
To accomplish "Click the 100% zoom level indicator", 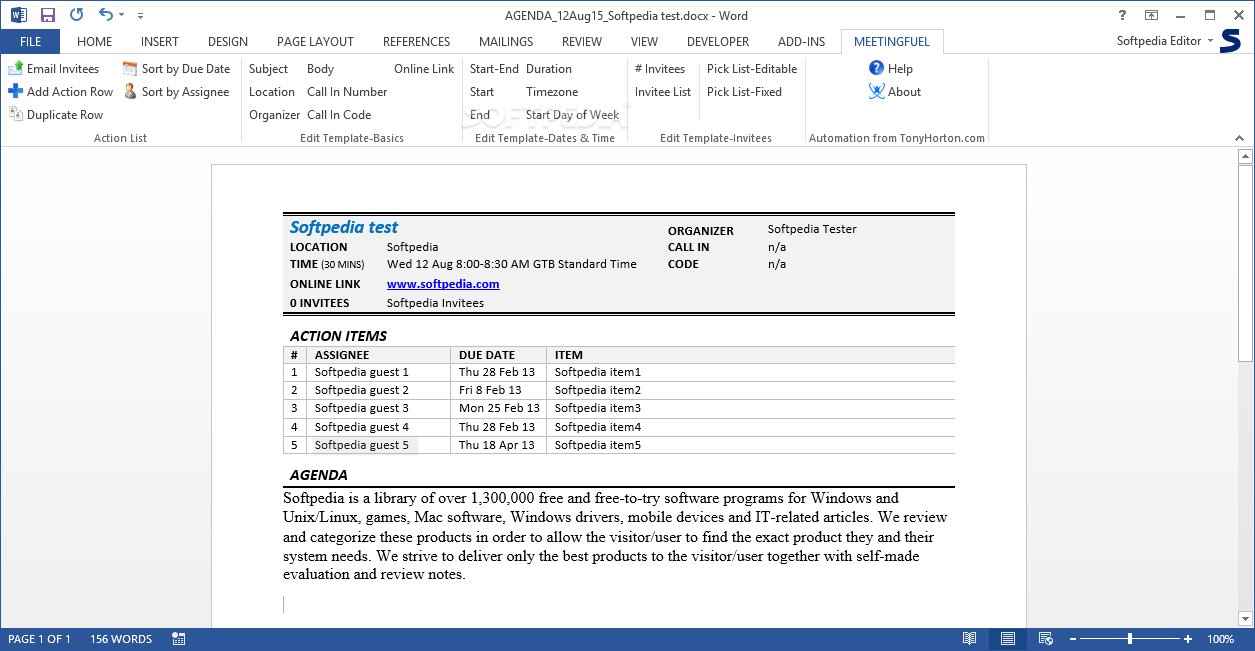I will click(1220, 639).
